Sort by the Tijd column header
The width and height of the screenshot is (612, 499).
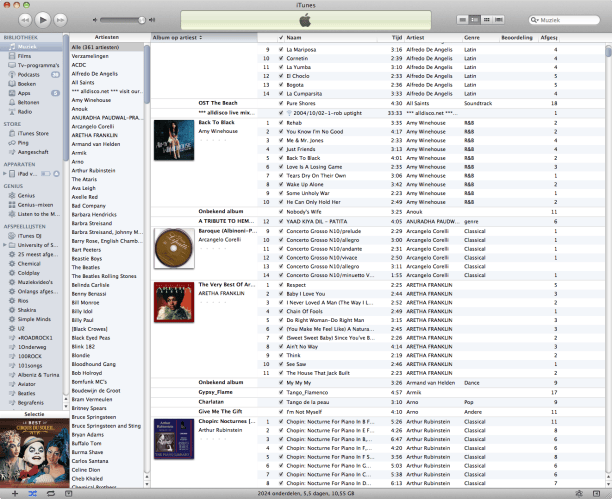coord(390,37)
